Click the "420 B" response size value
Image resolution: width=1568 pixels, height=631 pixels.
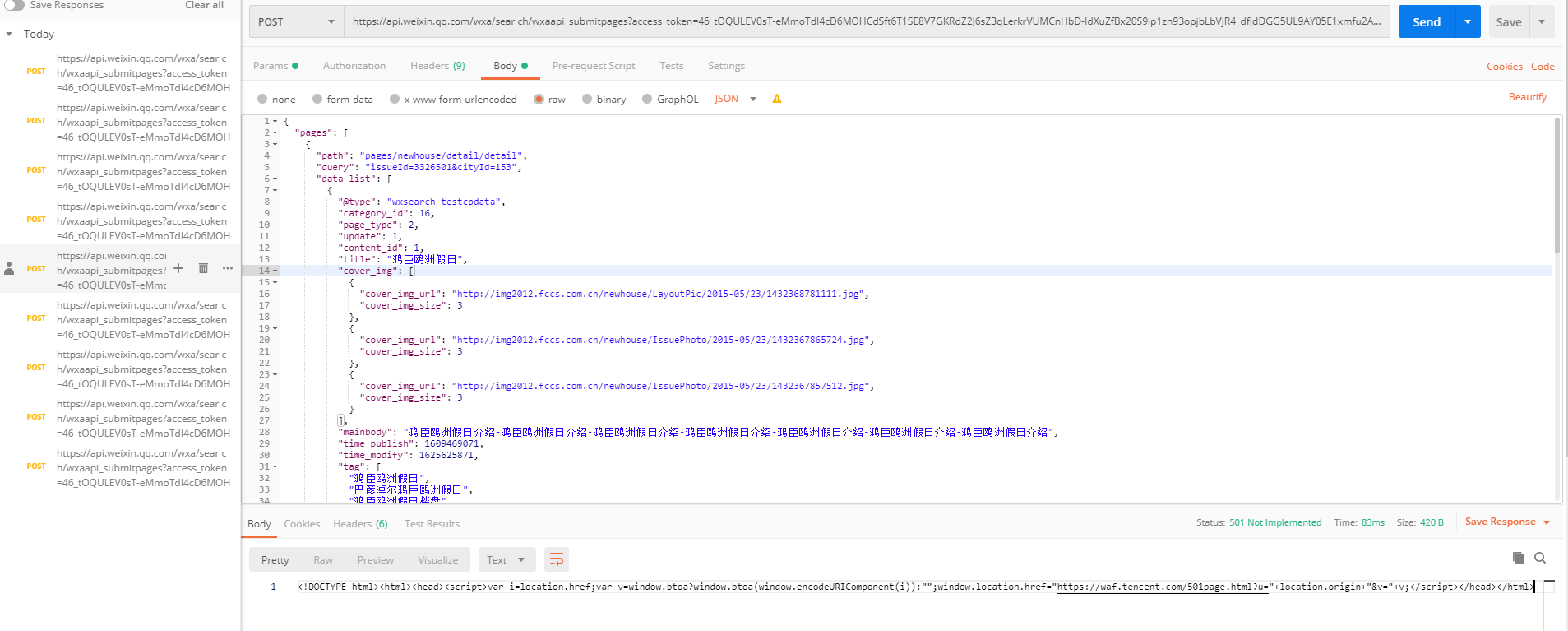[1432, 522]
